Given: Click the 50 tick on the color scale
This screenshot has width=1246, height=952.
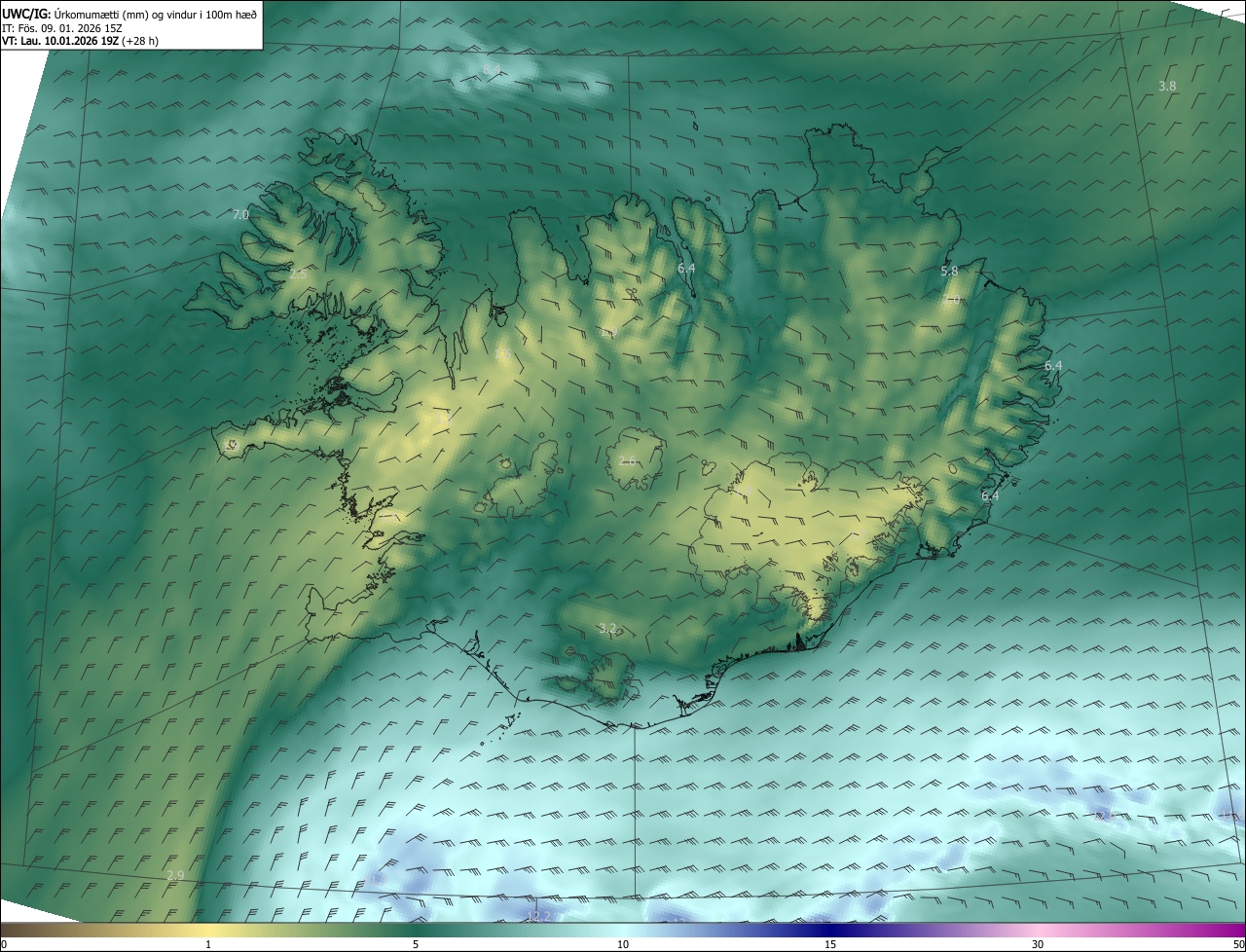Looking at the screenshot, I should coord(1238,944).
